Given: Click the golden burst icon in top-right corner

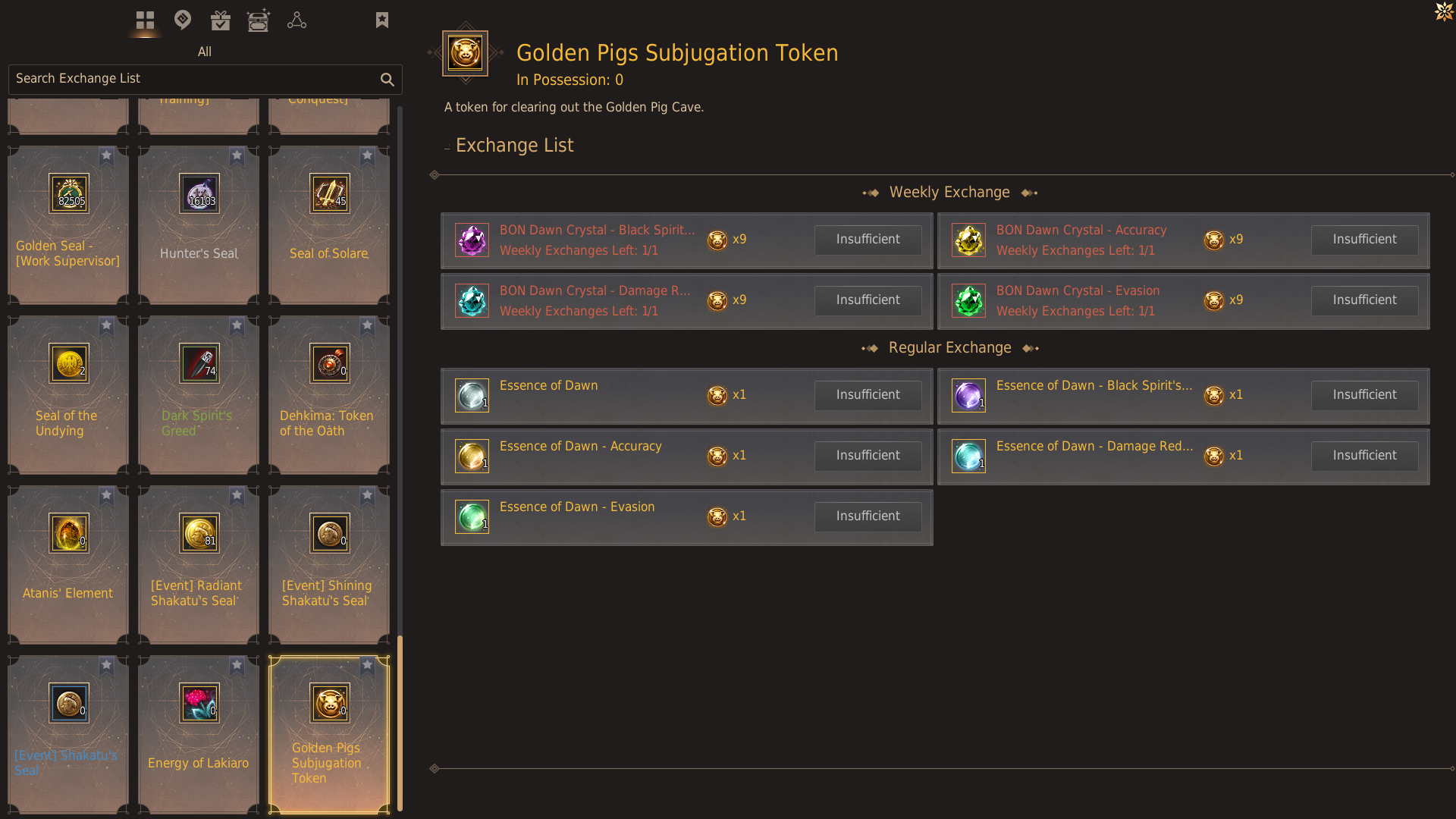Looking at the screenshot, I should point(1445,12).
